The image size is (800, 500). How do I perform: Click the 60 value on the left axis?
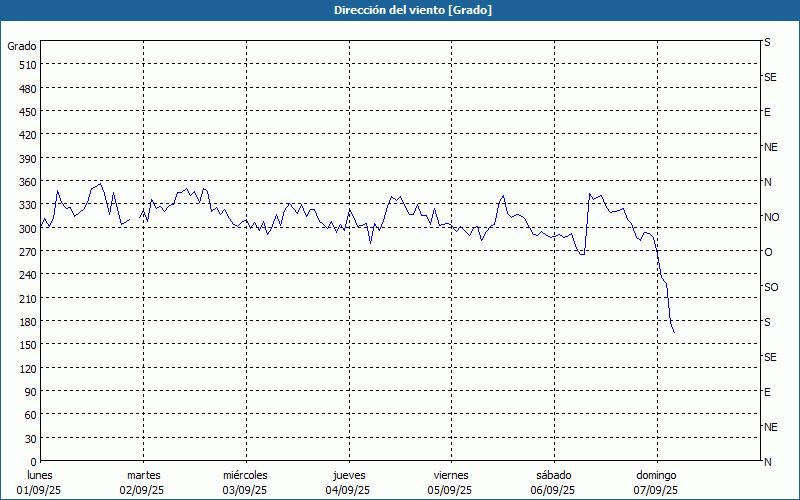(x=31, y=415)
